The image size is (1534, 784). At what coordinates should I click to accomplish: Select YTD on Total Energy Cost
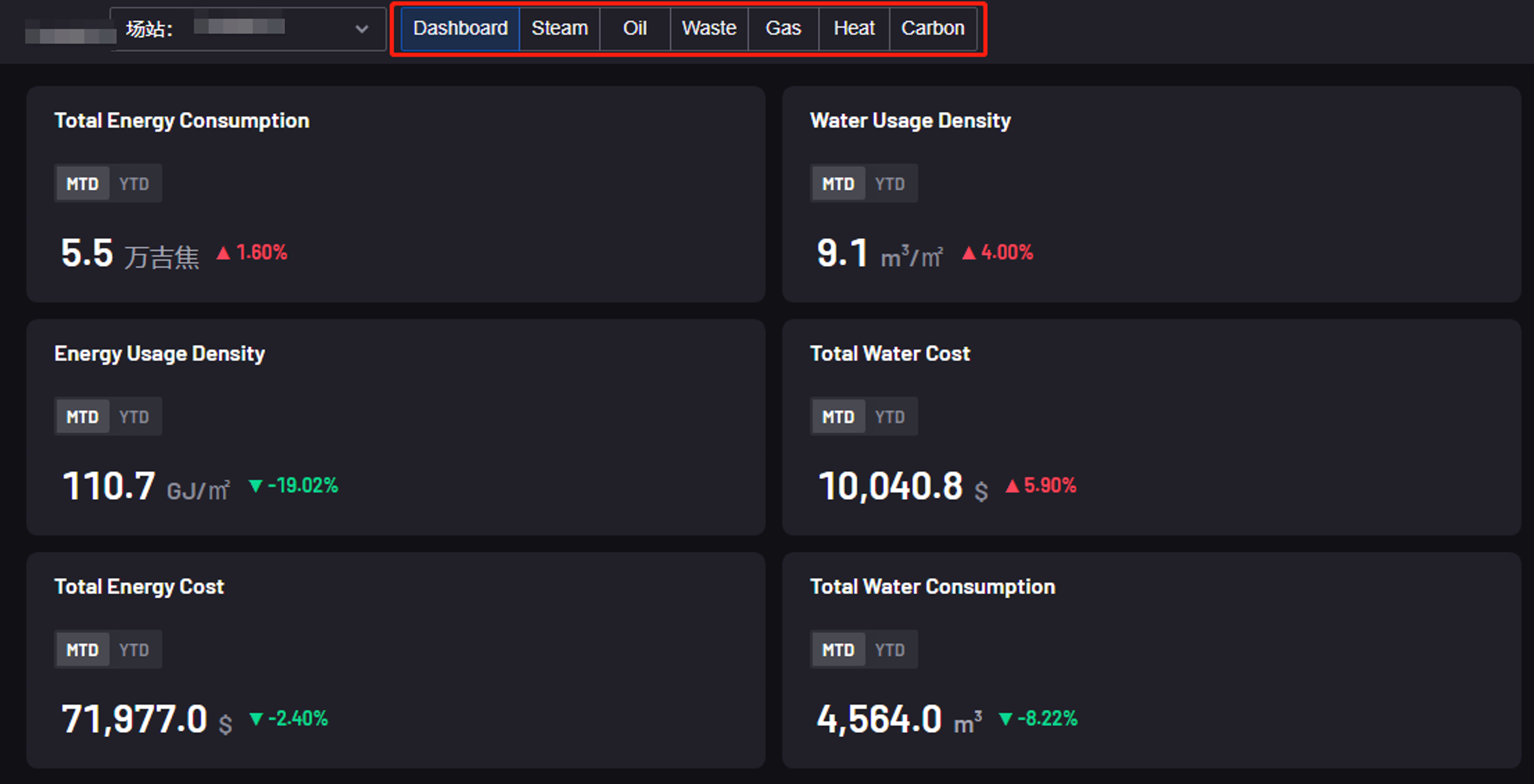tap(134, 649)
